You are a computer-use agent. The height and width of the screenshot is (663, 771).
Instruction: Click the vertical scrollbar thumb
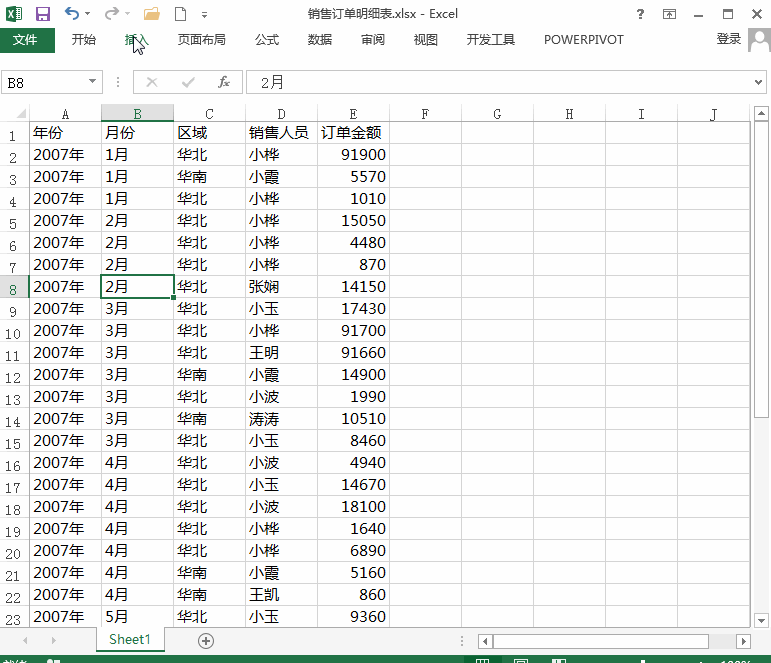761,270
